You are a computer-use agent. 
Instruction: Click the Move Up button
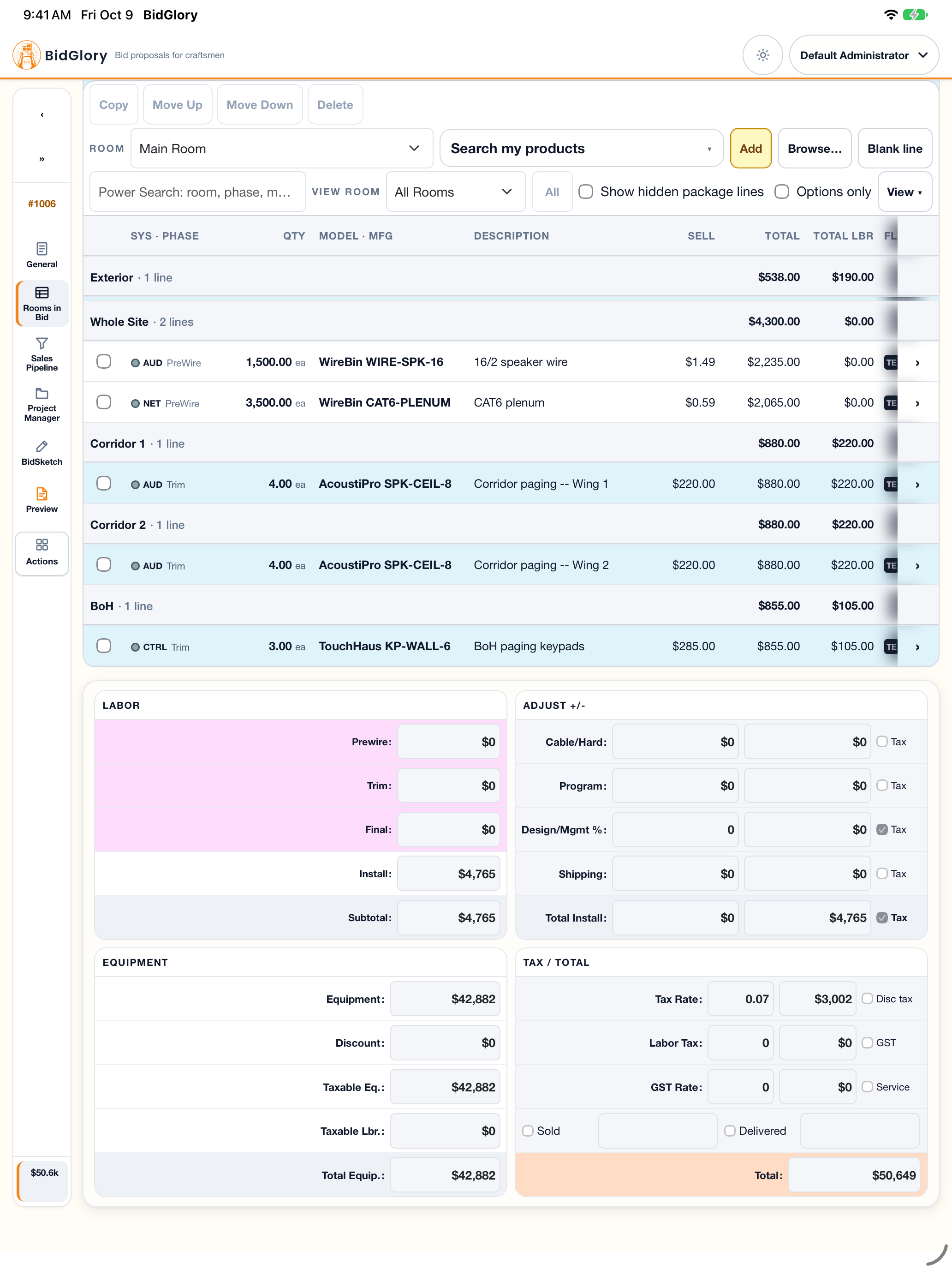tap(177, 104)
